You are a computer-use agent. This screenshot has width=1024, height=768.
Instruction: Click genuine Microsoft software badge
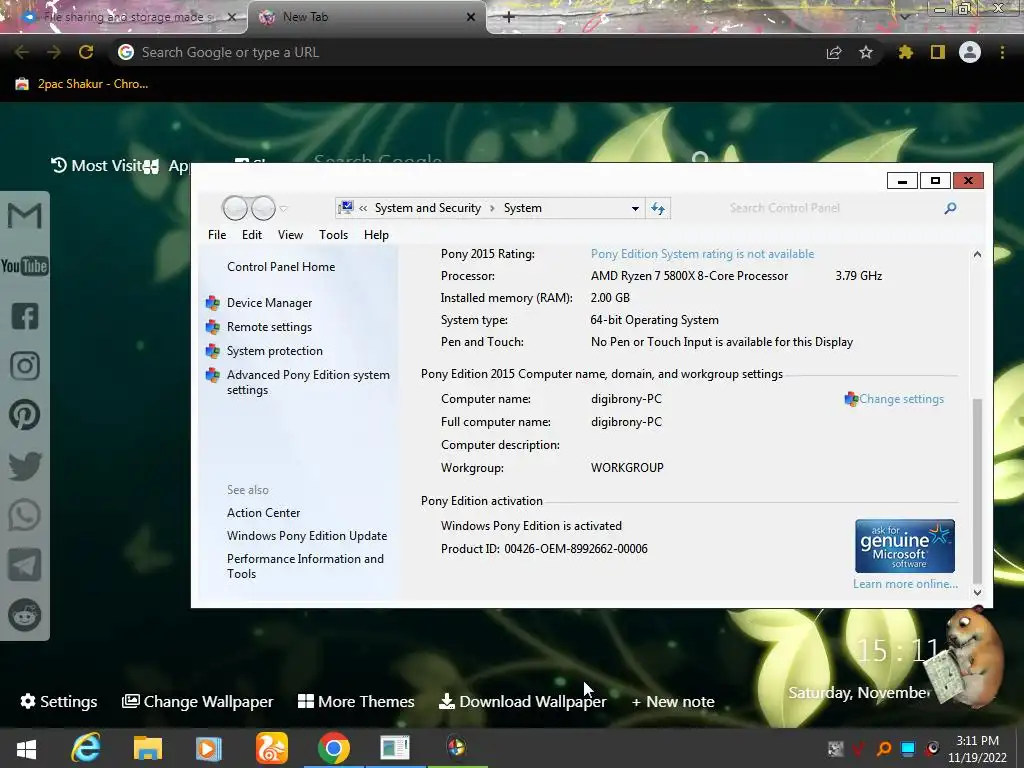[904, 546]
